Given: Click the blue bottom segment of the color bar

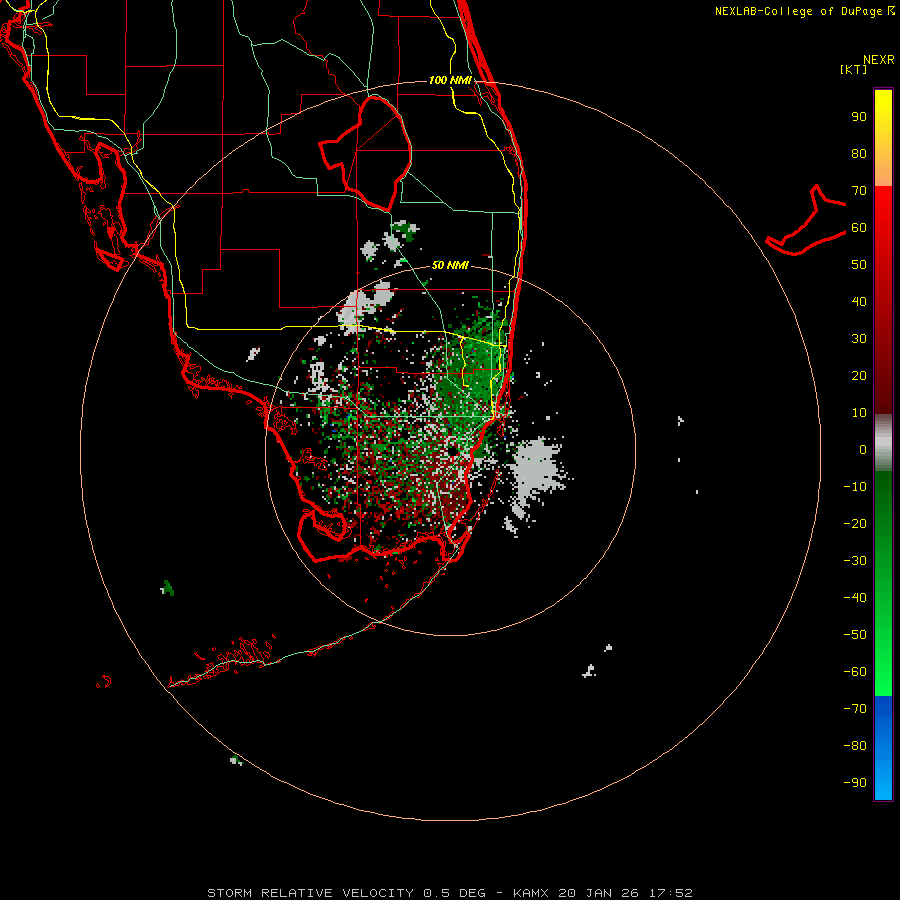Looking at the screenshot, I should click(883, 748).
